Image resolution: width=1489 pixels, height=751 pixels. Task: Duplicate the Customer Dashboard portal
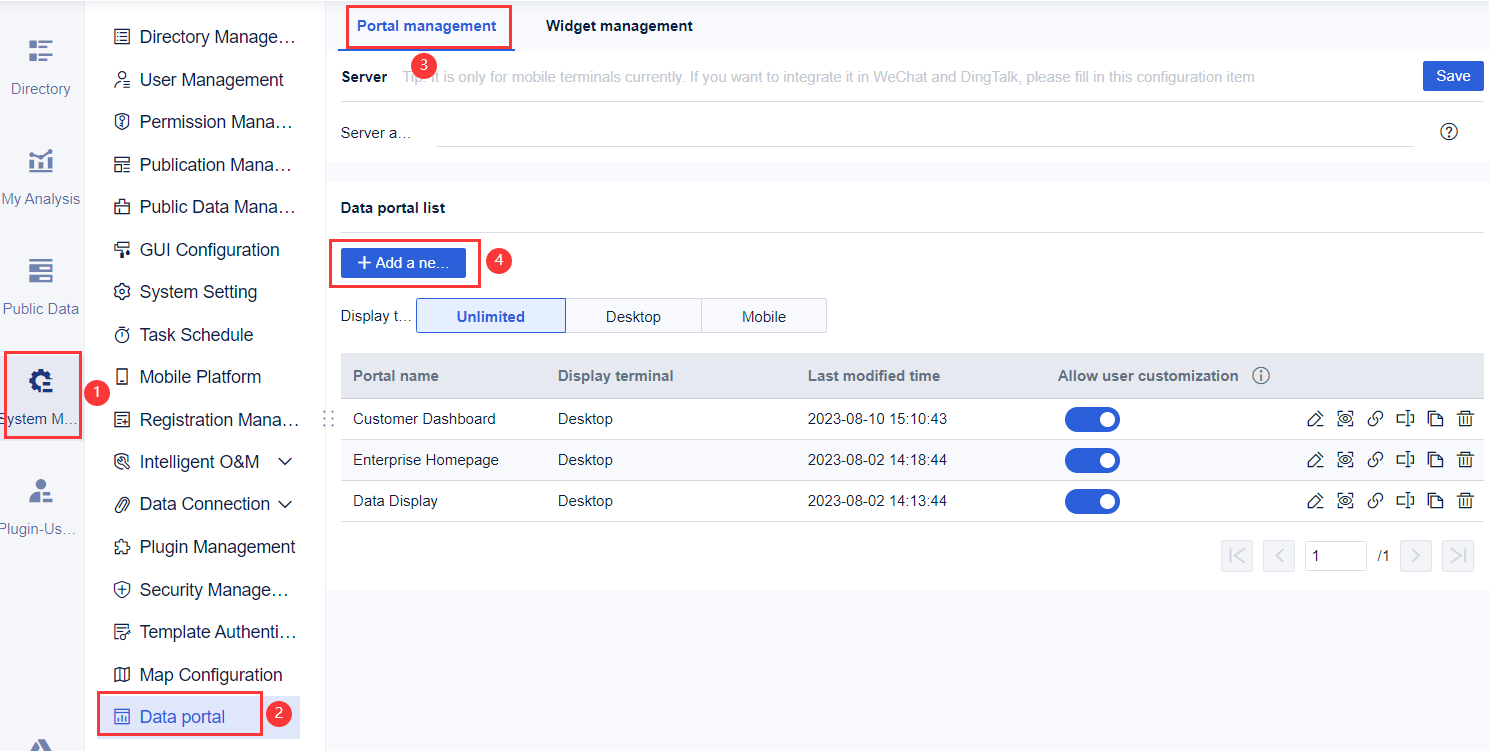[x=1435, y=419]
